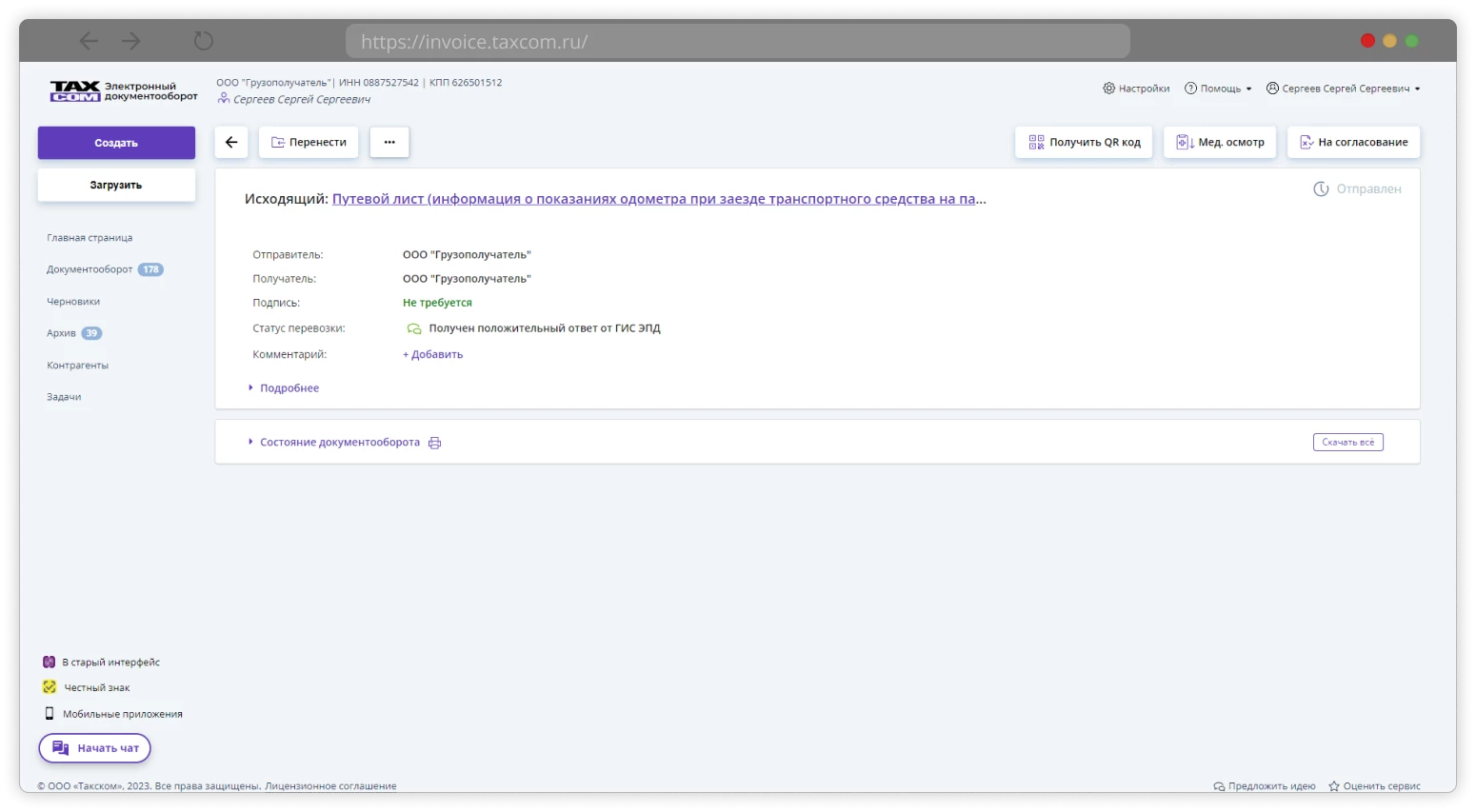Open the Помощь dropdown menu
Viewport: 1476px width, 812px height.
1218,89
